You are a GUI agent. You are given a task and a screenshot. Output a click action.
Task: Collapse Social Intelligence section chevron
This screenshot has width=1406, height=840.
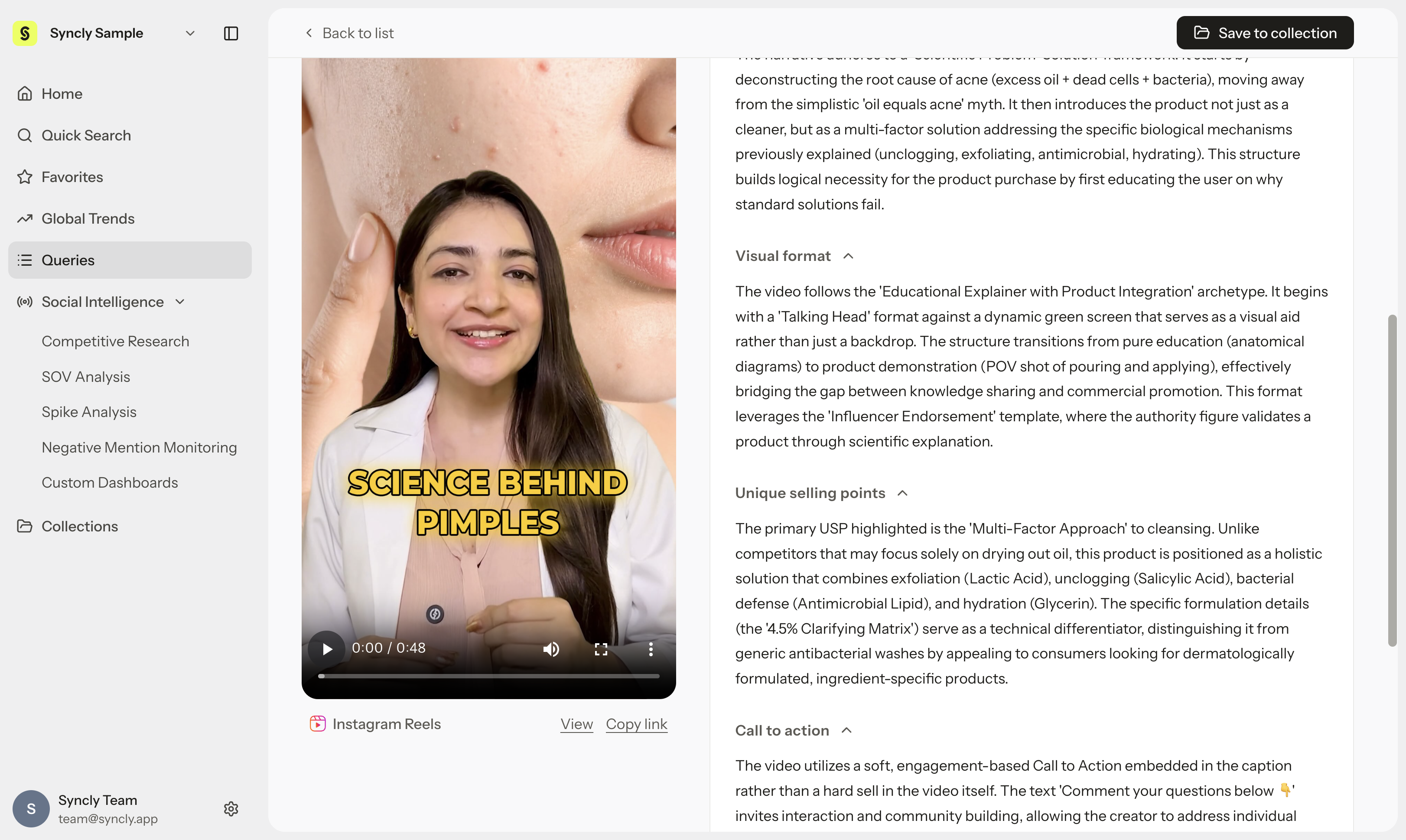click(180, 302)
